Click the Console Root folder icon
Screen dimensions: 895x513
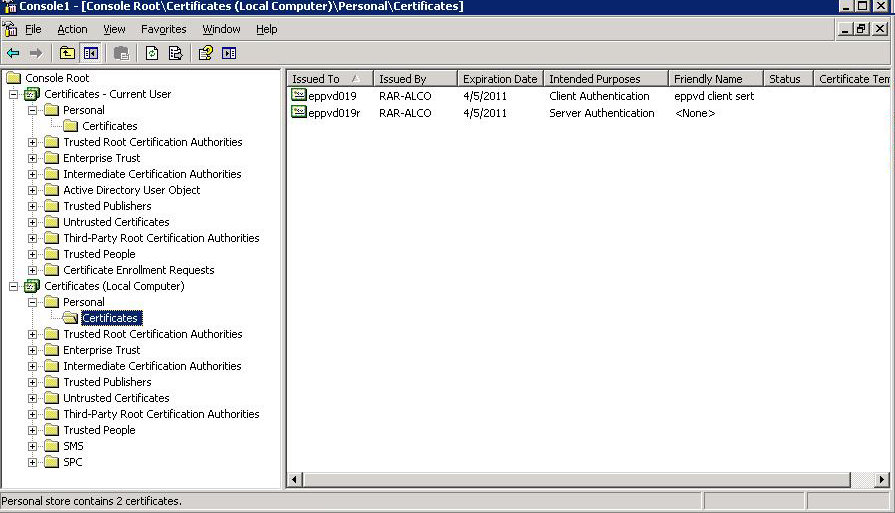(x=14, y=78)
